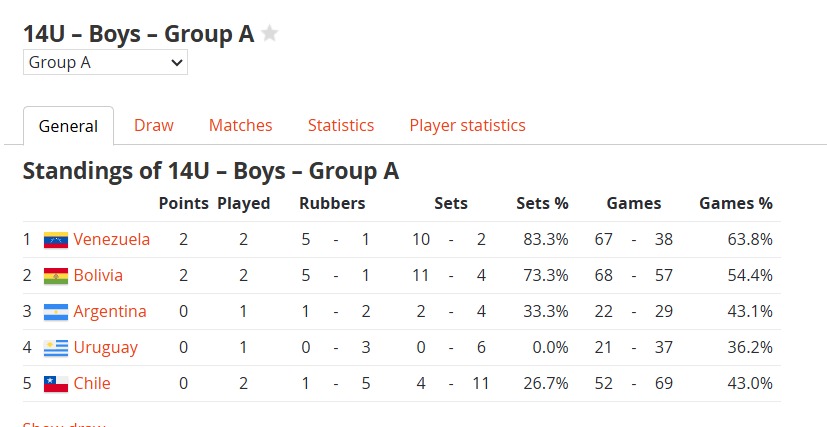The height and width of the screenshot is (427, 827).
Task: Click the Uruguay flag icon
Action: [56, 348]
